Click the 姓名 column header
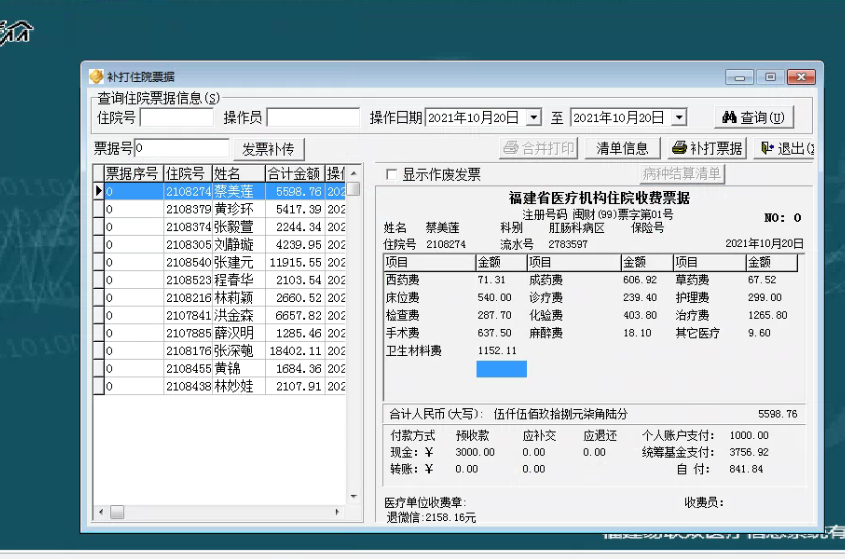The width and height of the screenshot is (845, 559). [239, 174]
